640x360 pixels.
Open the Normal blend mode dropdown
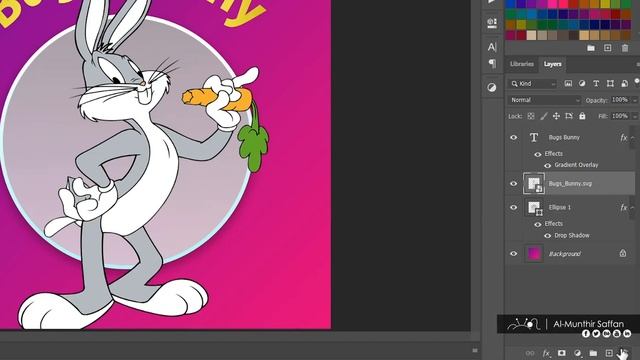pos(544,100)
